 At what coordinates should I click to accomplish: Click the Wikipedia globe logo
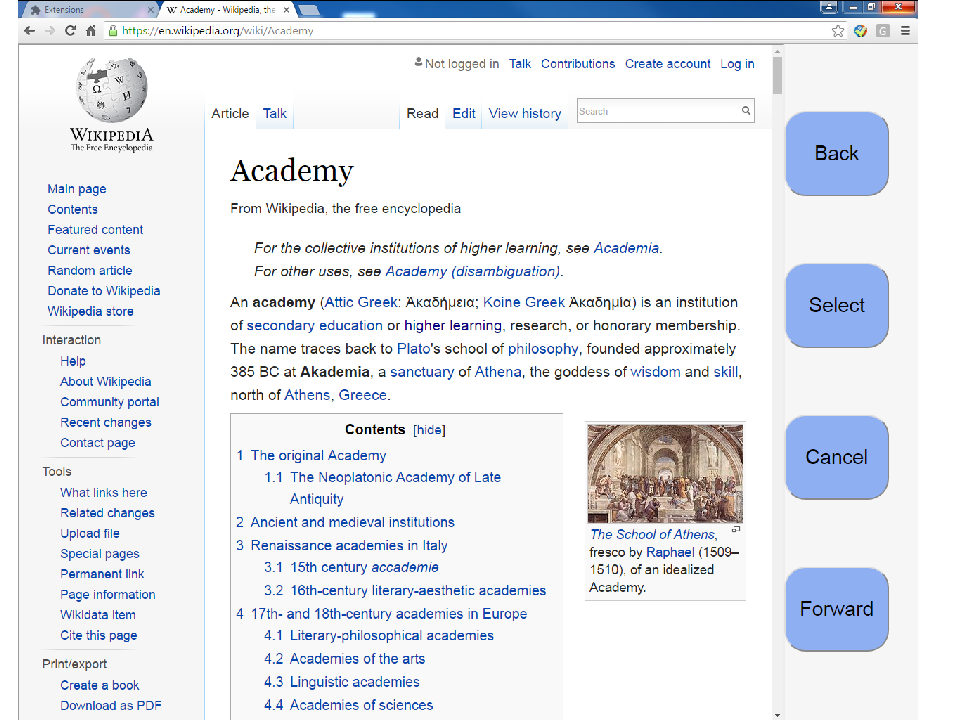coord(112,91)
